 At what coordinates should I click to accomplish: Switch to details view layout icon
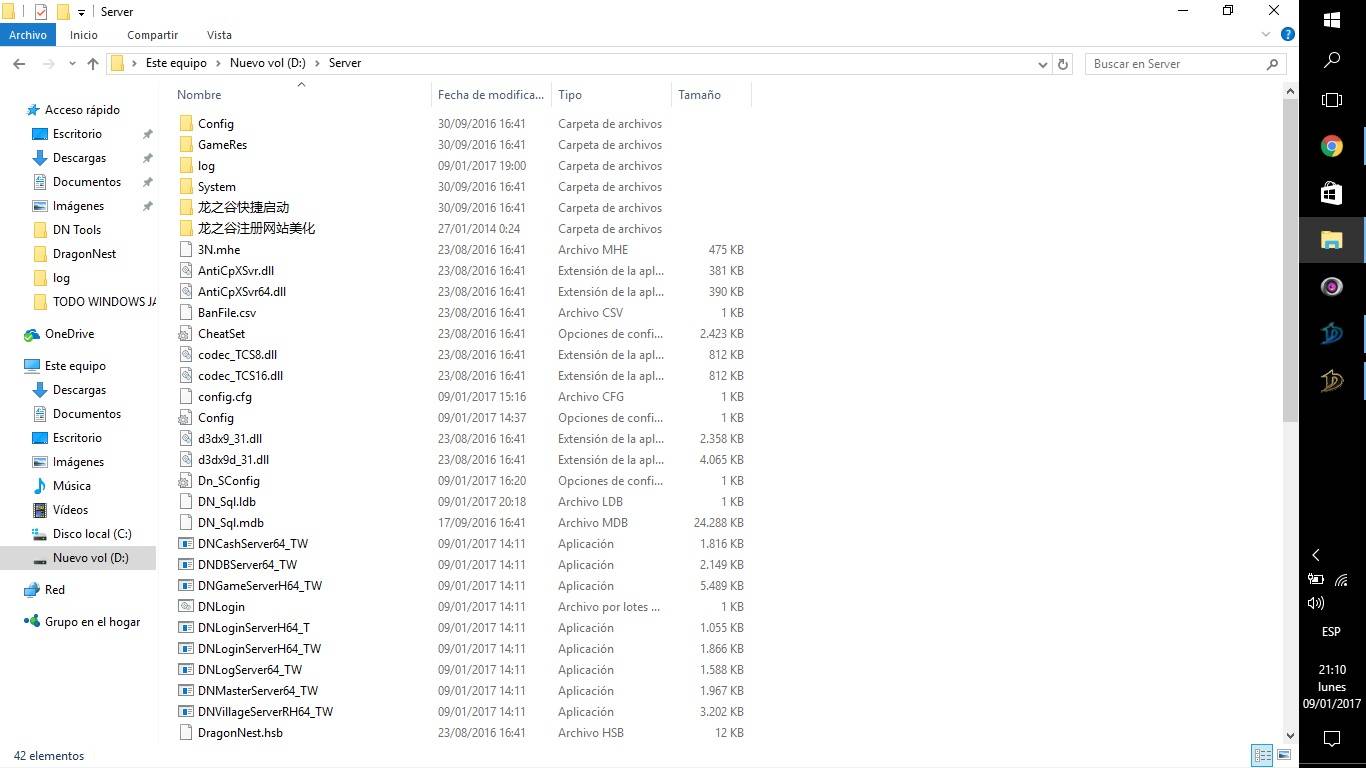tap(1262, 755)
